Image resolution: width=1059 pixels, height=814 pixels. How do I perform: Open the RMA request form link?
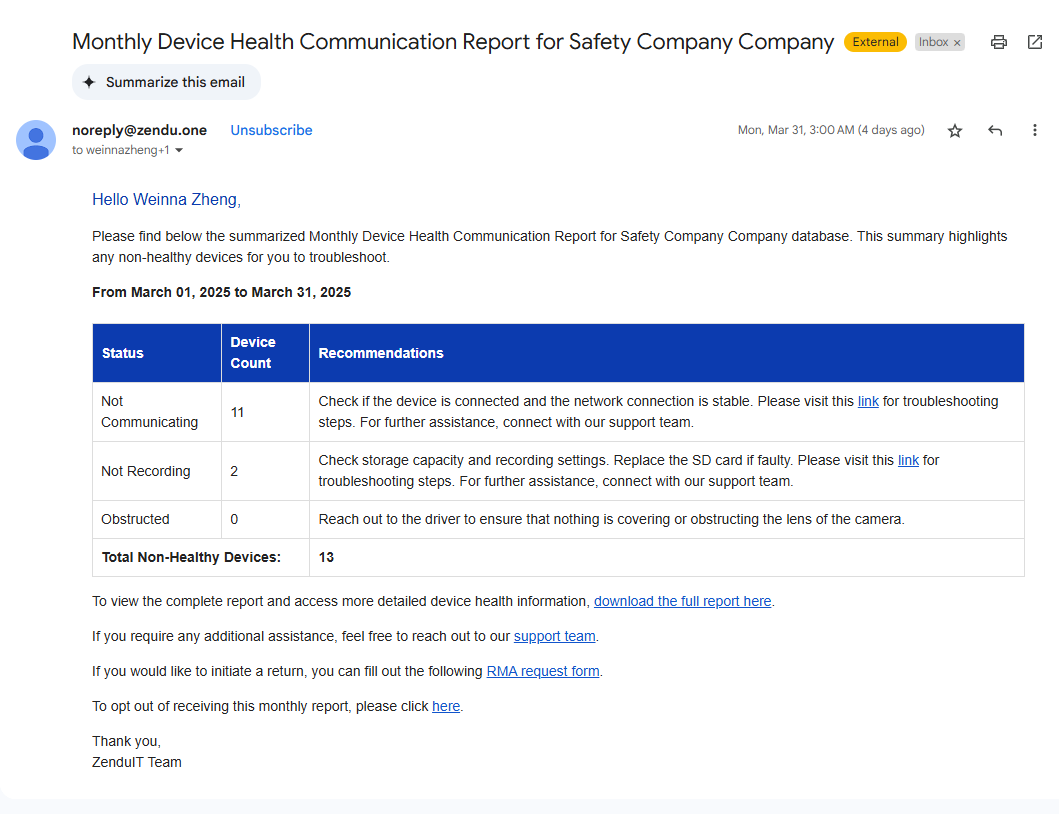coord(543,671)
